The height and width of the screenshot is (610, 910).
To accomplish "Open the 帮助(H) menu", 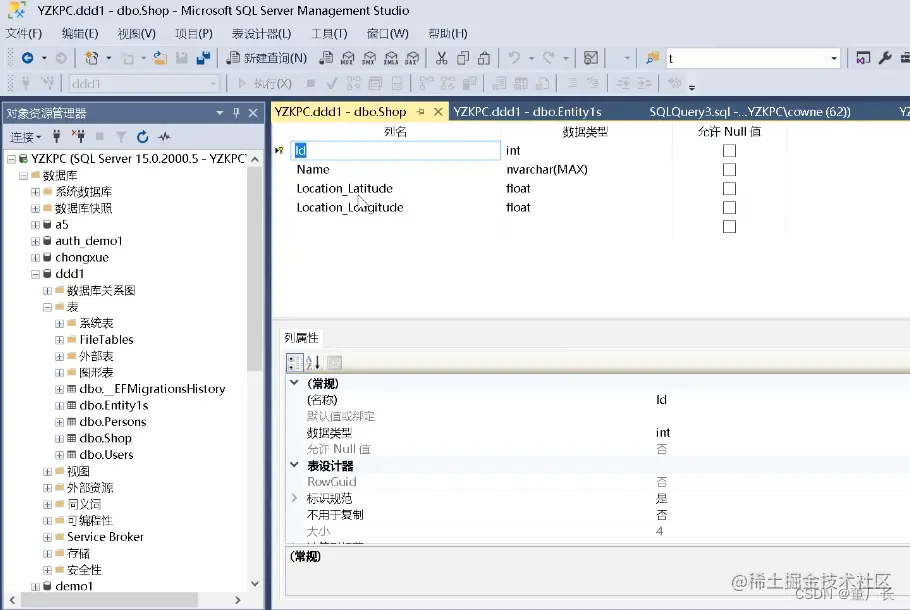I will click(x=447, y=34).
